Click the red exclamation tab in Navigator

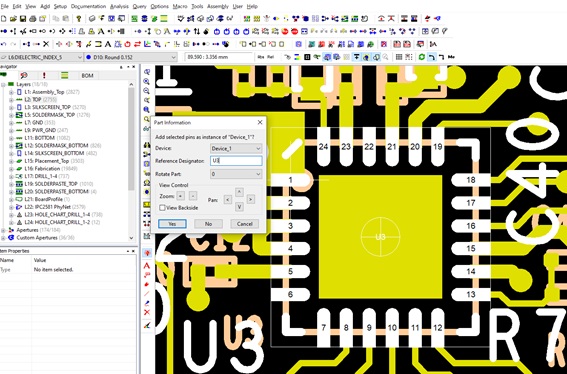click(x=44, y=75)
